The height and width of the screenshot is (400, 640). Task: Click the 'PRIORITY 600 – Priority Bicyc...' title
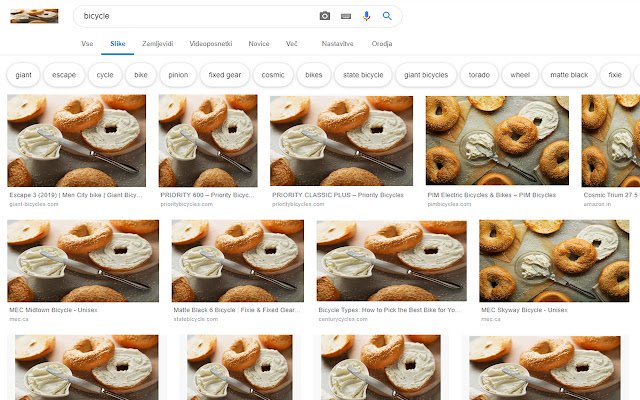(x=207, y=195)
